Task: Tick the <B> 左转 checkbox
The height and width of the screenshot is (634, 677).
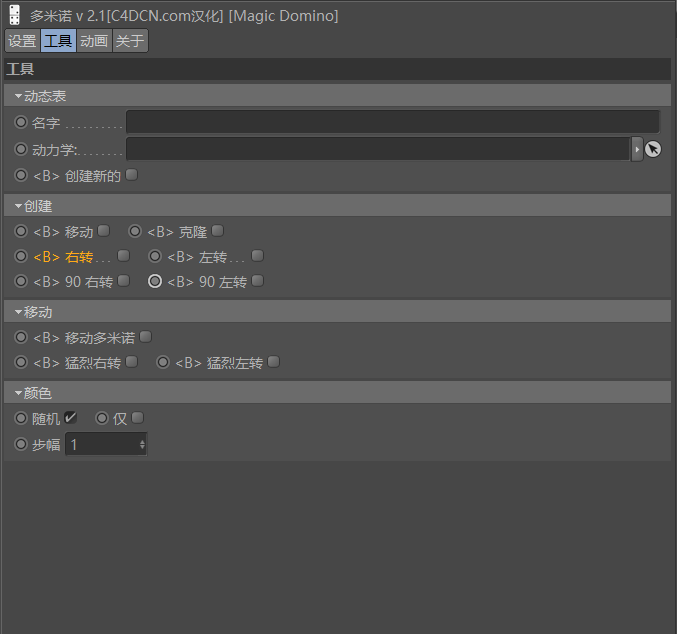Action: tap(258, 256)
